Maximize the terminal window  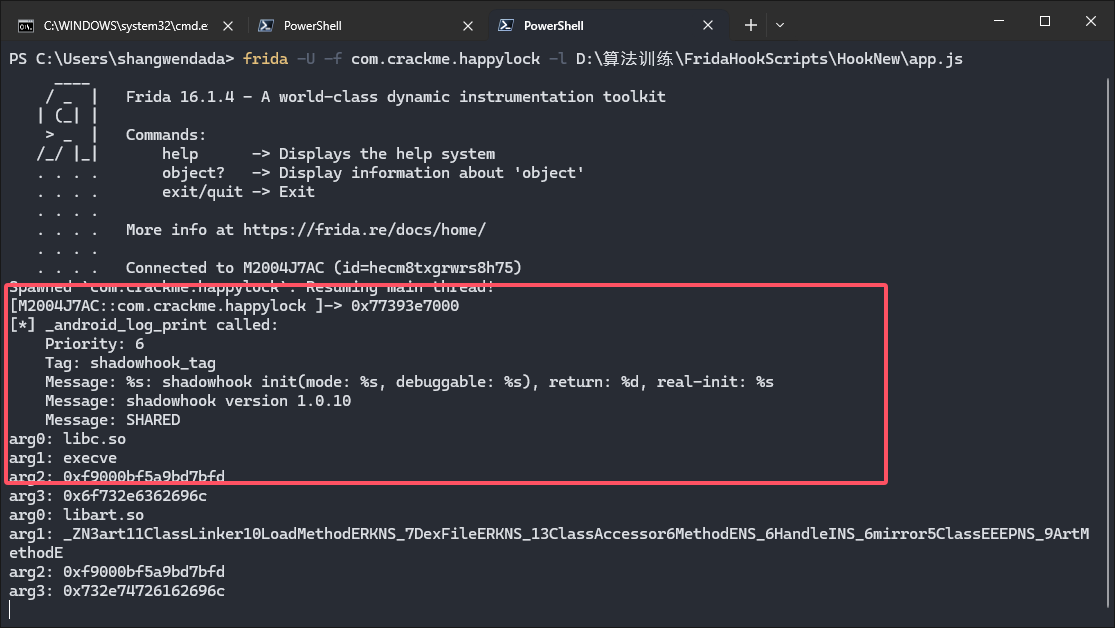tap(1045, 21)
